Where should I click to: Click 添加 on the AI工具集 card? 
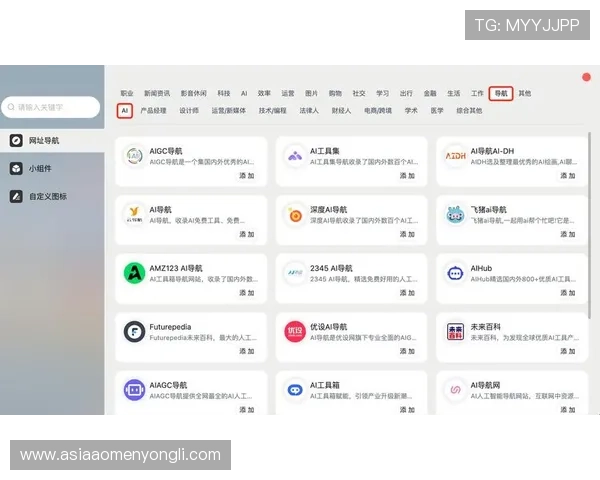click(408, 176)
